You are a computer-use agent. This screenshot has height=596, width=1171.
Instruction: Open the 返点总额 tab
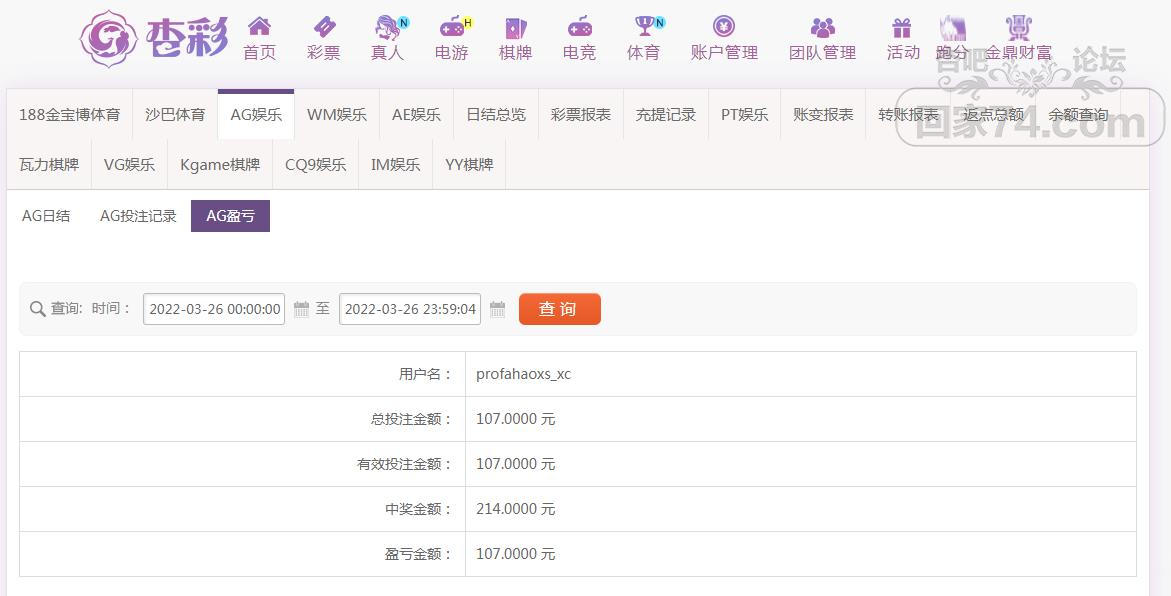coord(993,114)
